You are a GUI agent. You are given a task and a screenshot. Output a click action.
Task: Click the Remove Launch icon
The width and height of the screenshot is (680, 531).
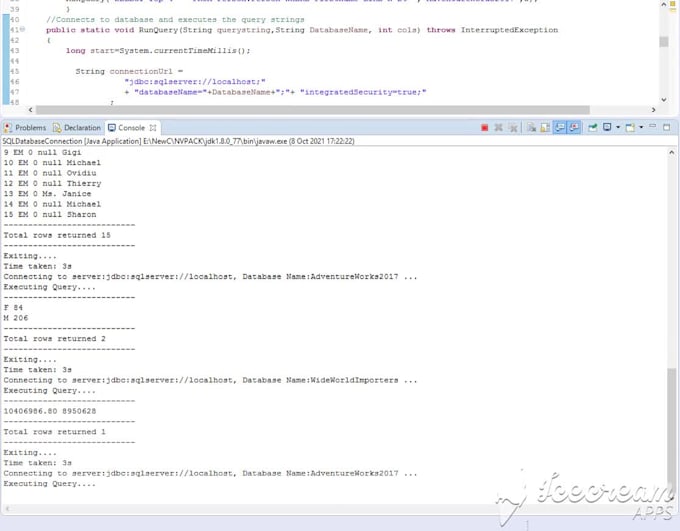499,128
